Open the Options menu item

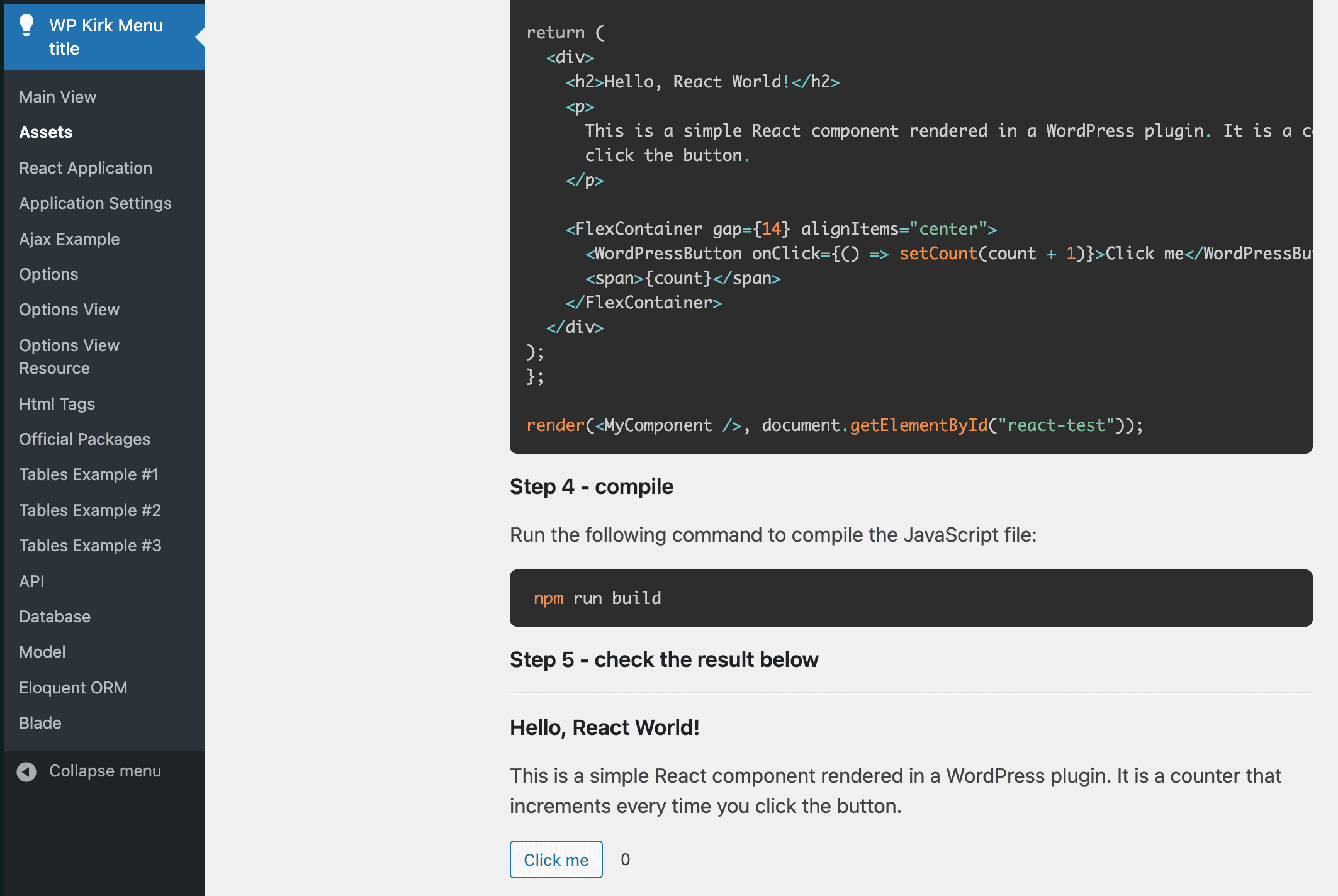48,274
